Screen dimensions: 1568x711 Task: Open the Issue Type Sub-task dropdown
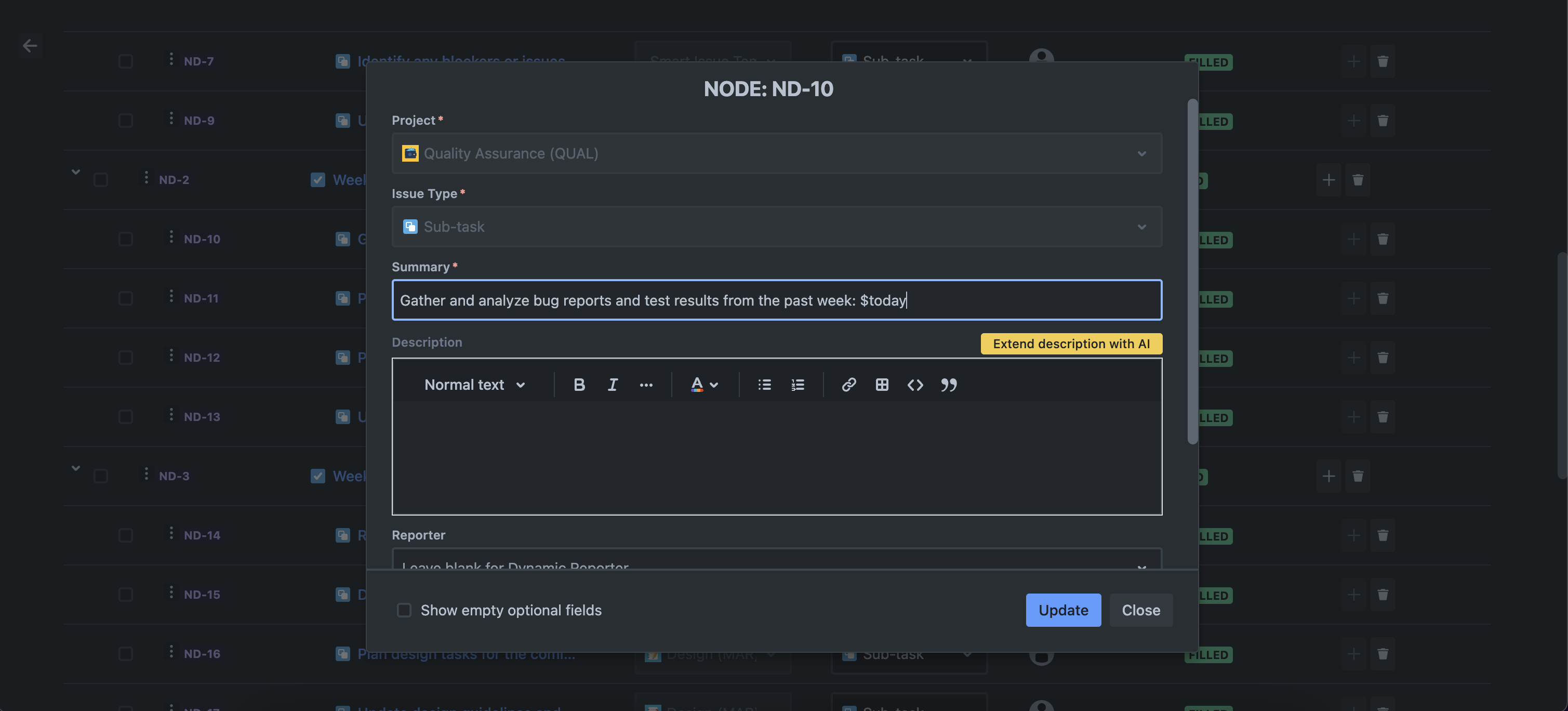(x=777, y=227)
